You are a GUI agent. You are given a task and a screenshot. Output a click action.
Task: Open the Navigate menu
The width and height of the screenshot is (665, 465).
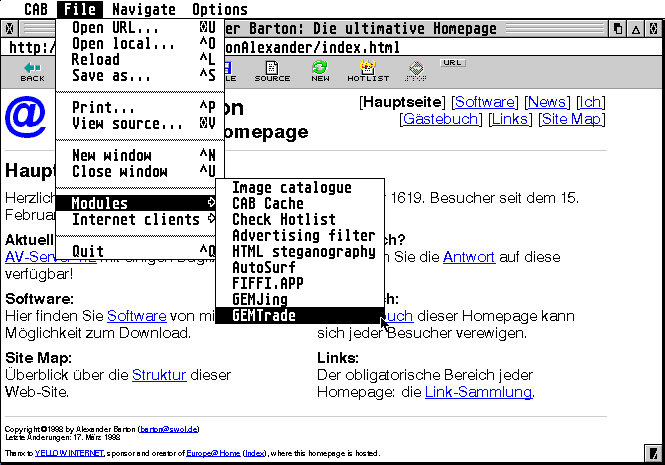pos(144,9)
